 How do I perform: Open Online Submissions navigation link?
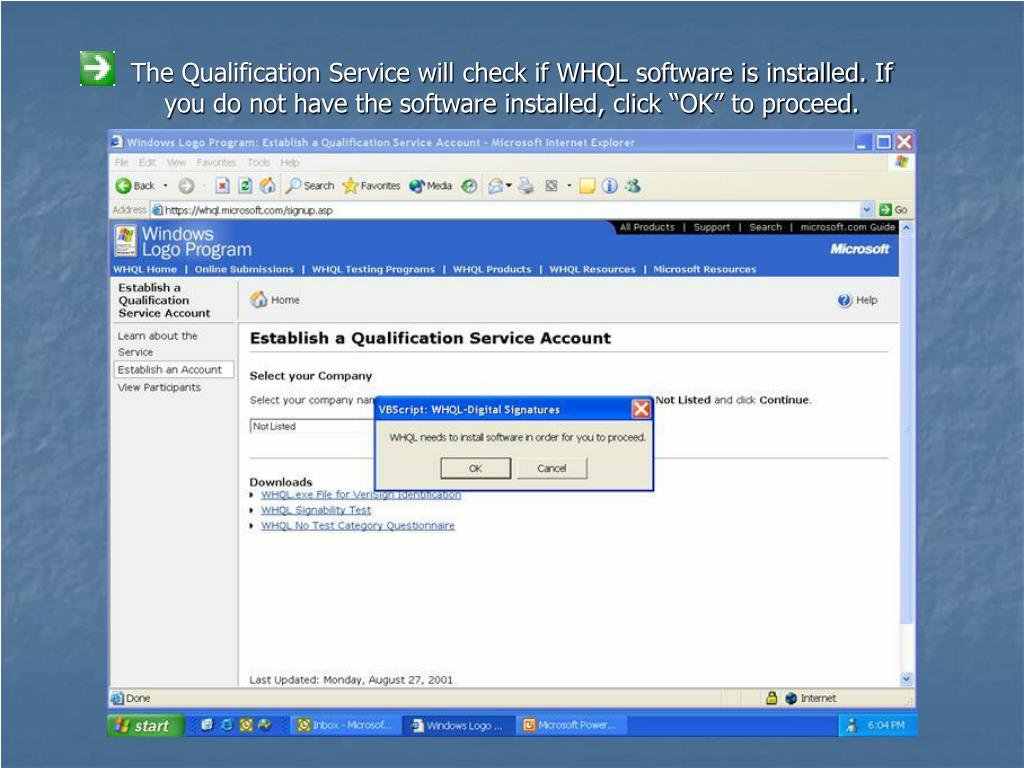point(244,269)
